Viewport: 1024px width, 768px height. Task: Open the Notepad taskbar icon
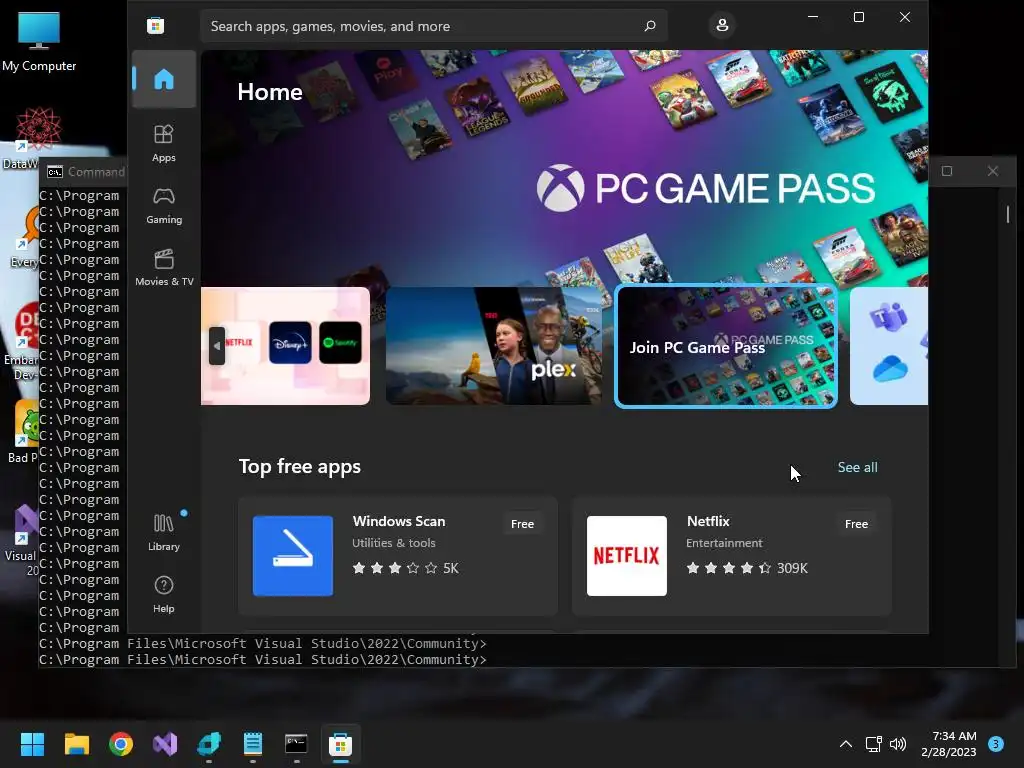tap(253, 744)
